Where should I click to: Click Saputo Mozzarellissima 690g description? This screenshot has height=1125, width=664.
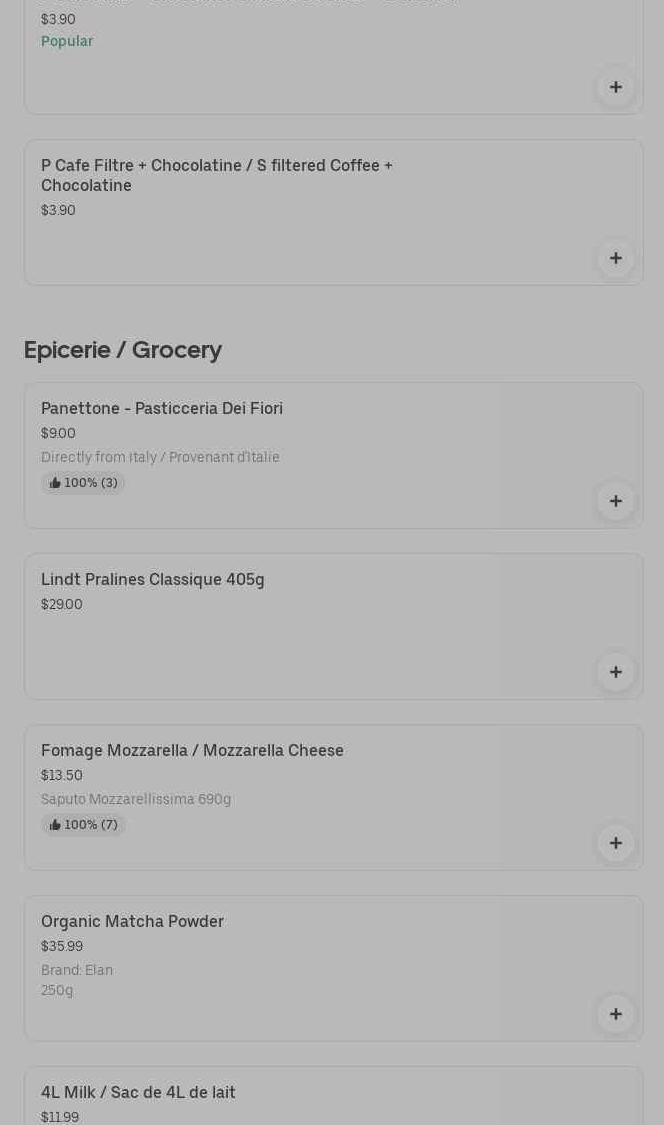pos(136,799)
